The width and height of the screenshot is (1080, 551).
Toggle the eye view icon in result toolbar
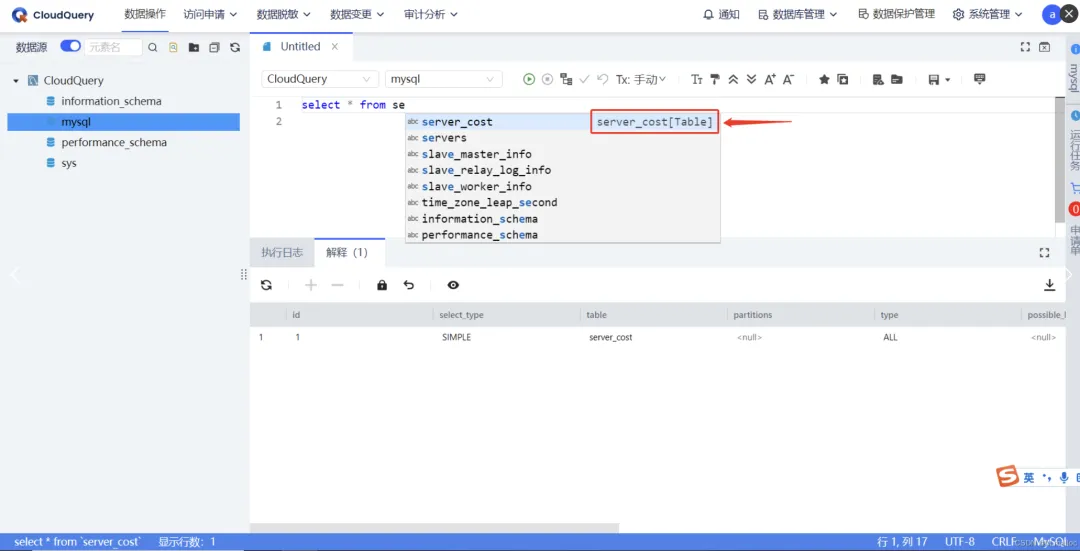(453, 285)
